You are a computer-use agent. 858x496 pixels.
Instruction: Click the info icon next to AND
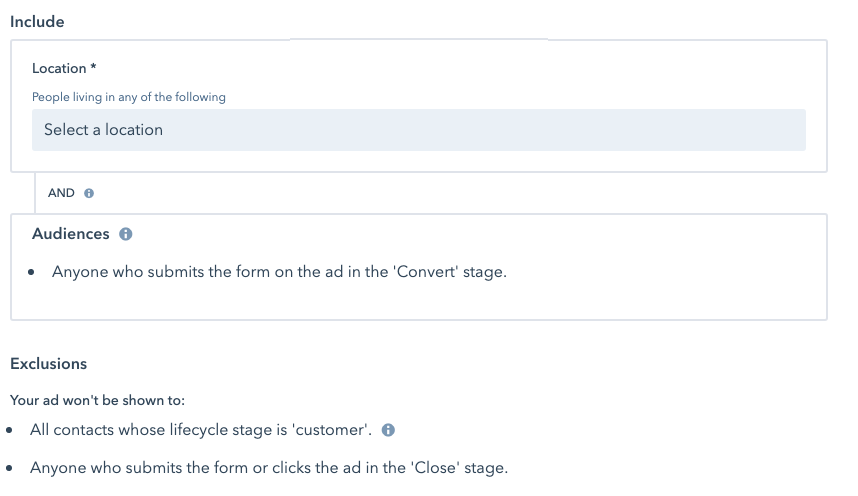click(89, 193)
